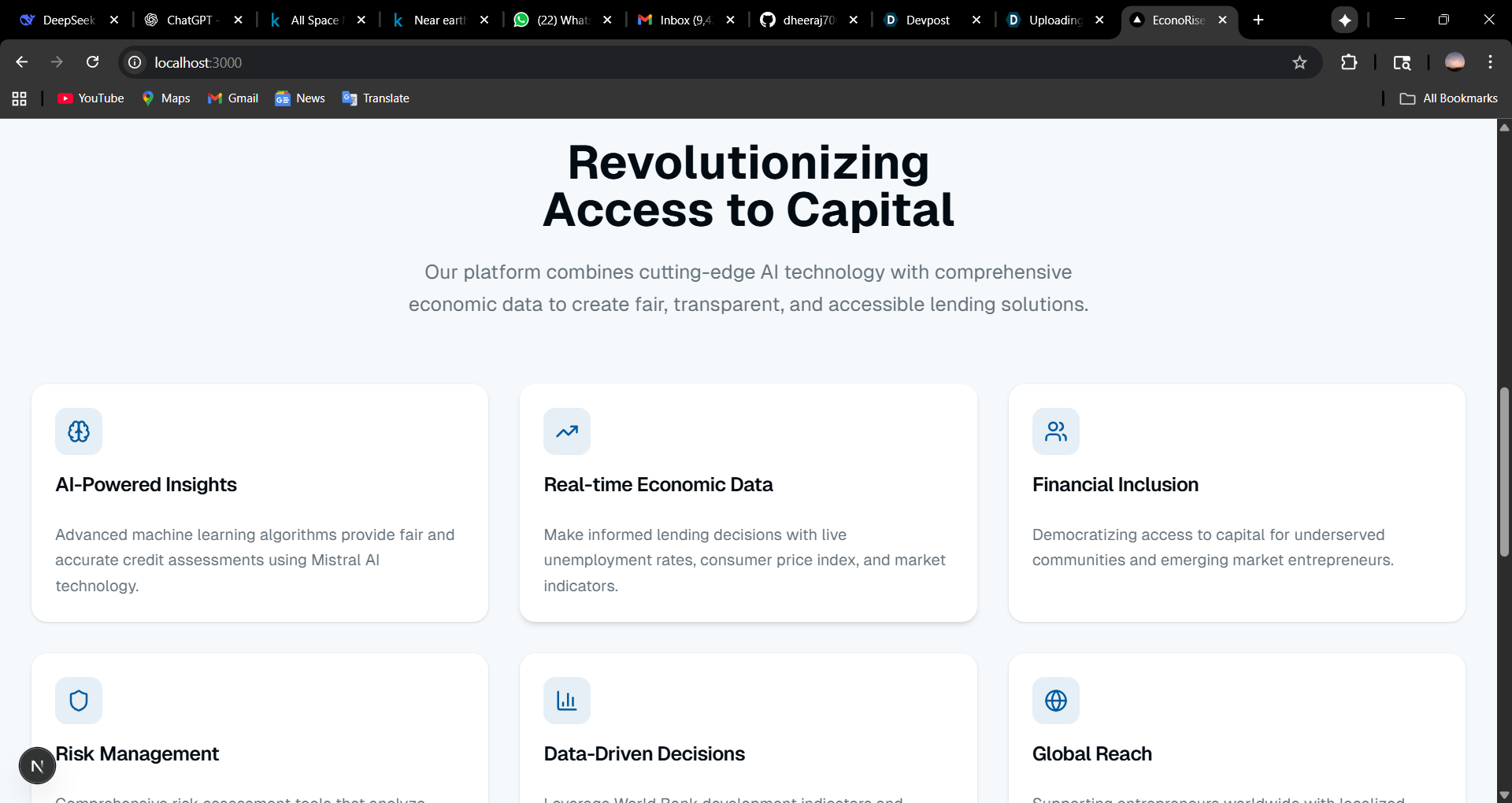Click the users icon on Financial Inclusion card

click(x=1056, y=431)
